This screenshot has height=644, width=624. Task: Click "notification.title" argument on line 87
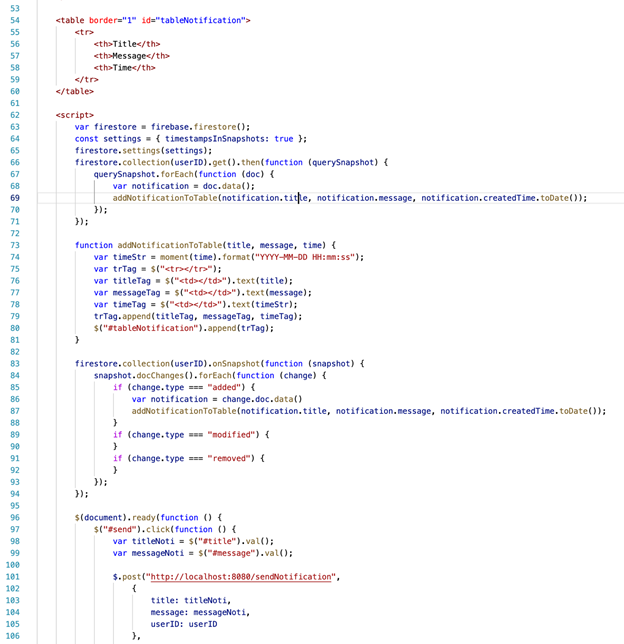(283, 411)
